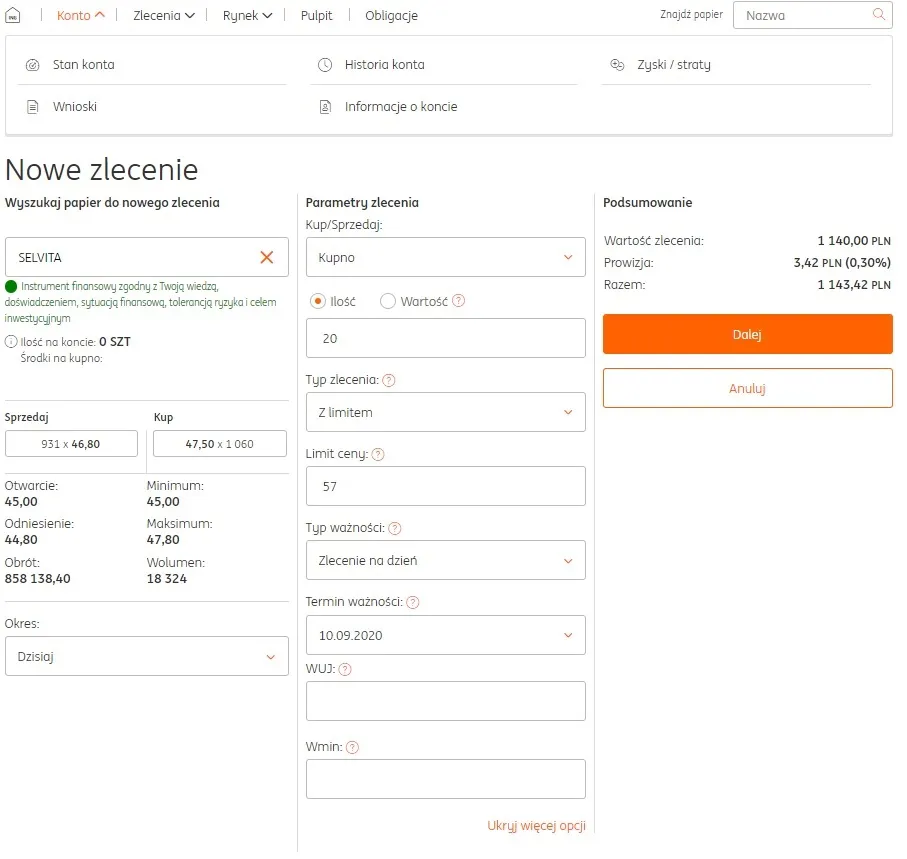The height and width of the screenshot is (859, 907).
Task: Show help for Typ ważności
Action: click(394, 528)
